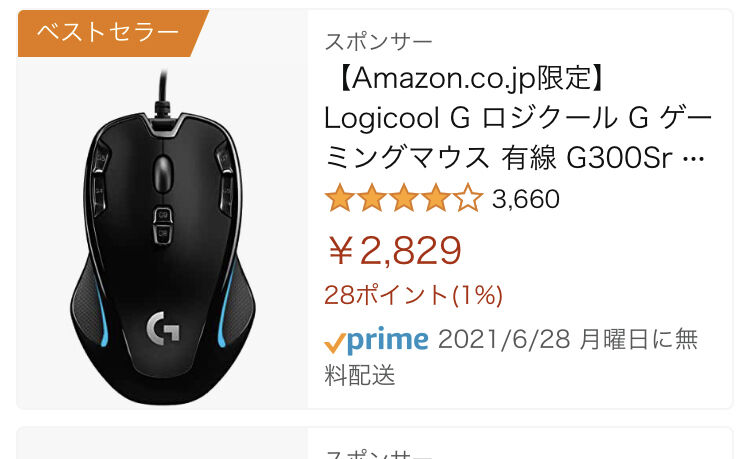Select the ￥2,829 price
The image size is (750, 459).
(x=394, y=250)
